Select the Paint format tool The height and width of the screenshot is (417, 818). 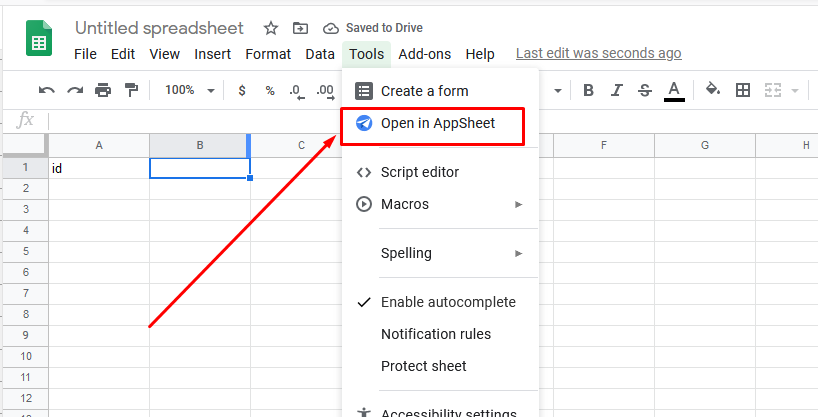click(131, 90)
